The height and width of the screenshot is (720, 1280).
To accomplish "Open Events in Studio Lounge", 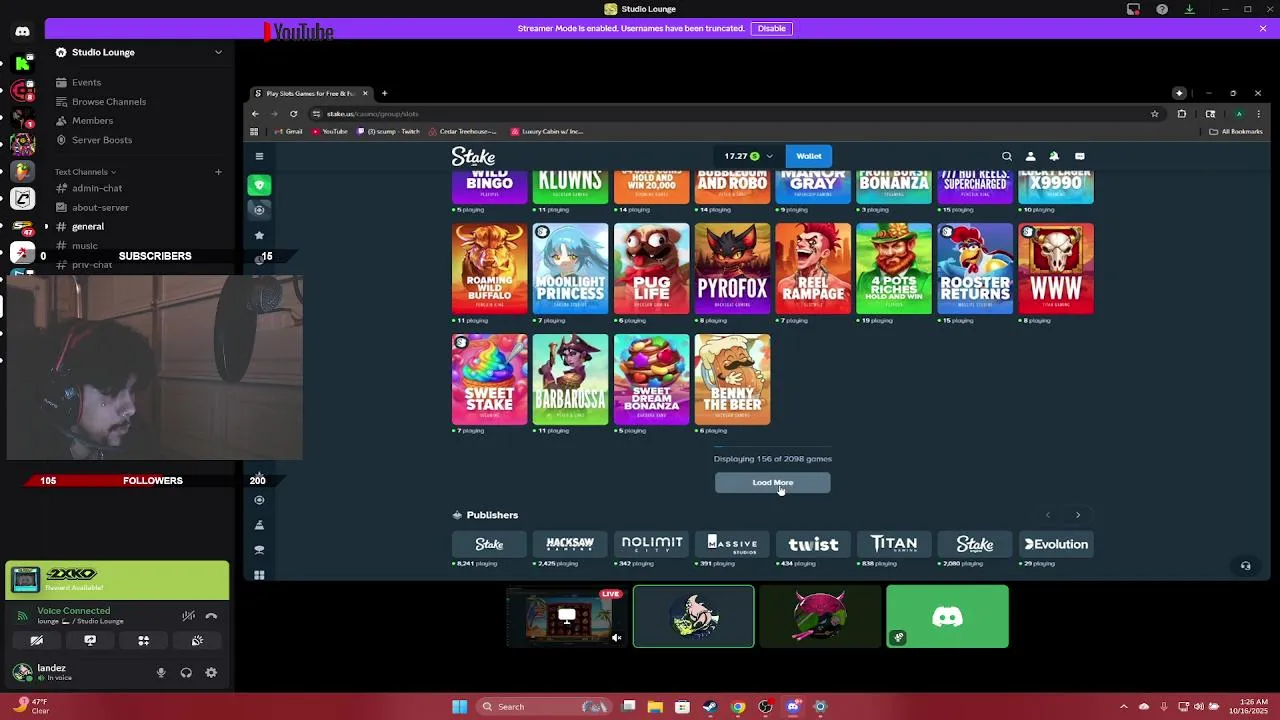I will click(x=86, y=82).
